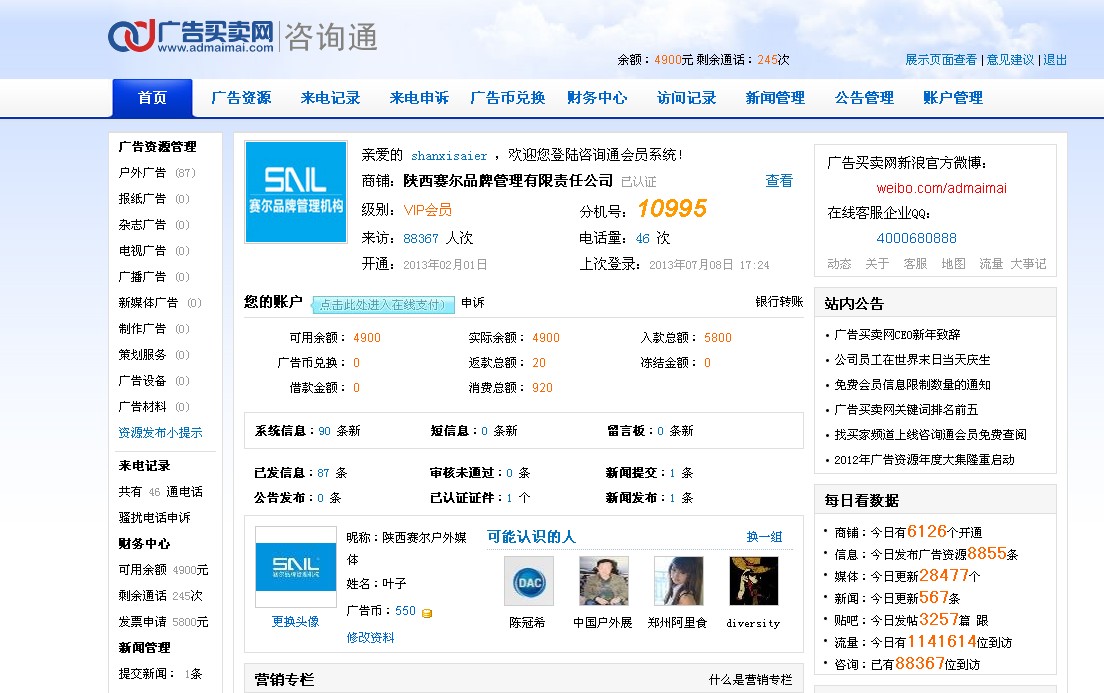
Task: Open diversity profile photo
Action: [x=754, y=581]
